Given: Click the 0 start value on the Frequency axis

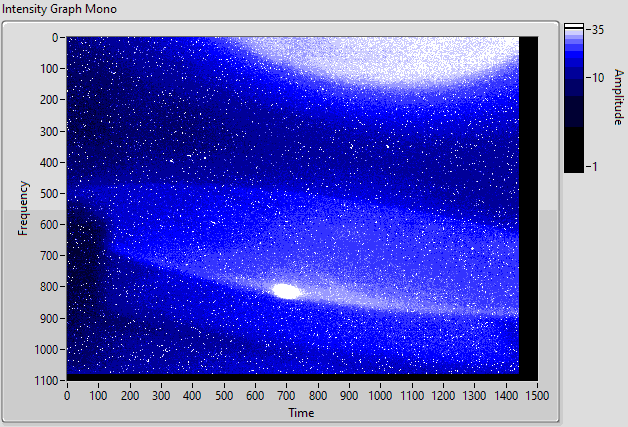Looking at the screenshot, I should tap(55, 38).
